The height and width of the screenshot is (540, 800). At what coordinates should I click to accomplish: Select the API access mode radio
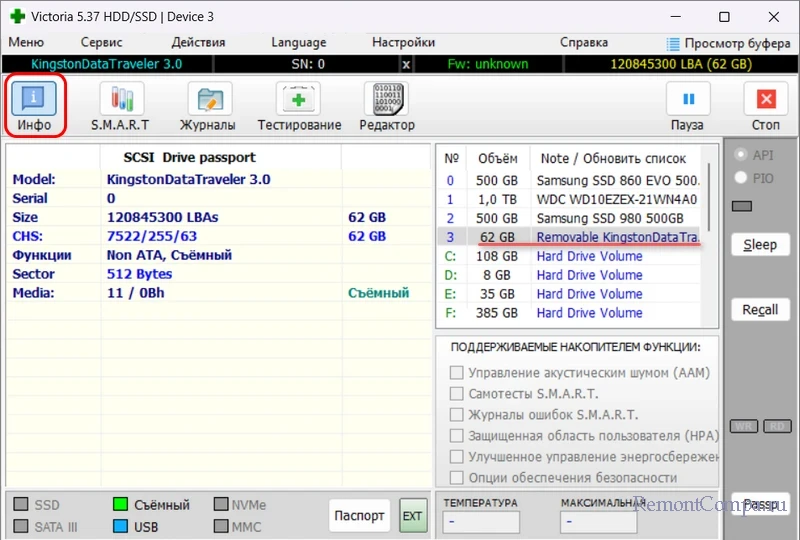click(x=740, y=155)
